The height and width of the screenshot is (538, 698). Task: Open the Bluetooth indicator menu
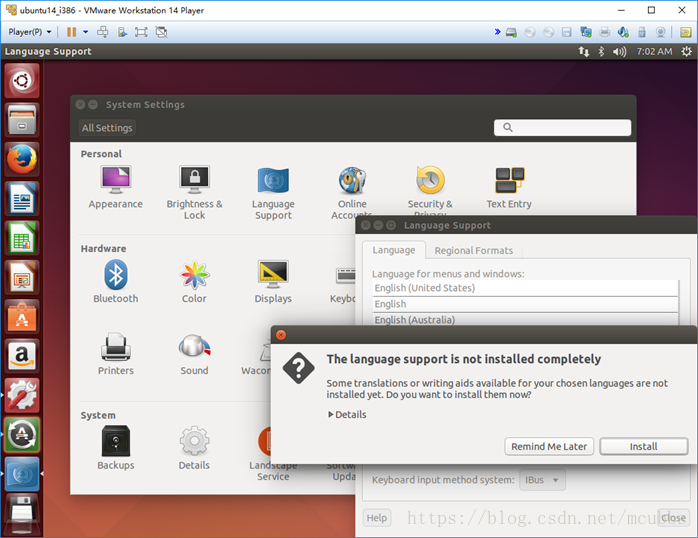pos(601,52)
